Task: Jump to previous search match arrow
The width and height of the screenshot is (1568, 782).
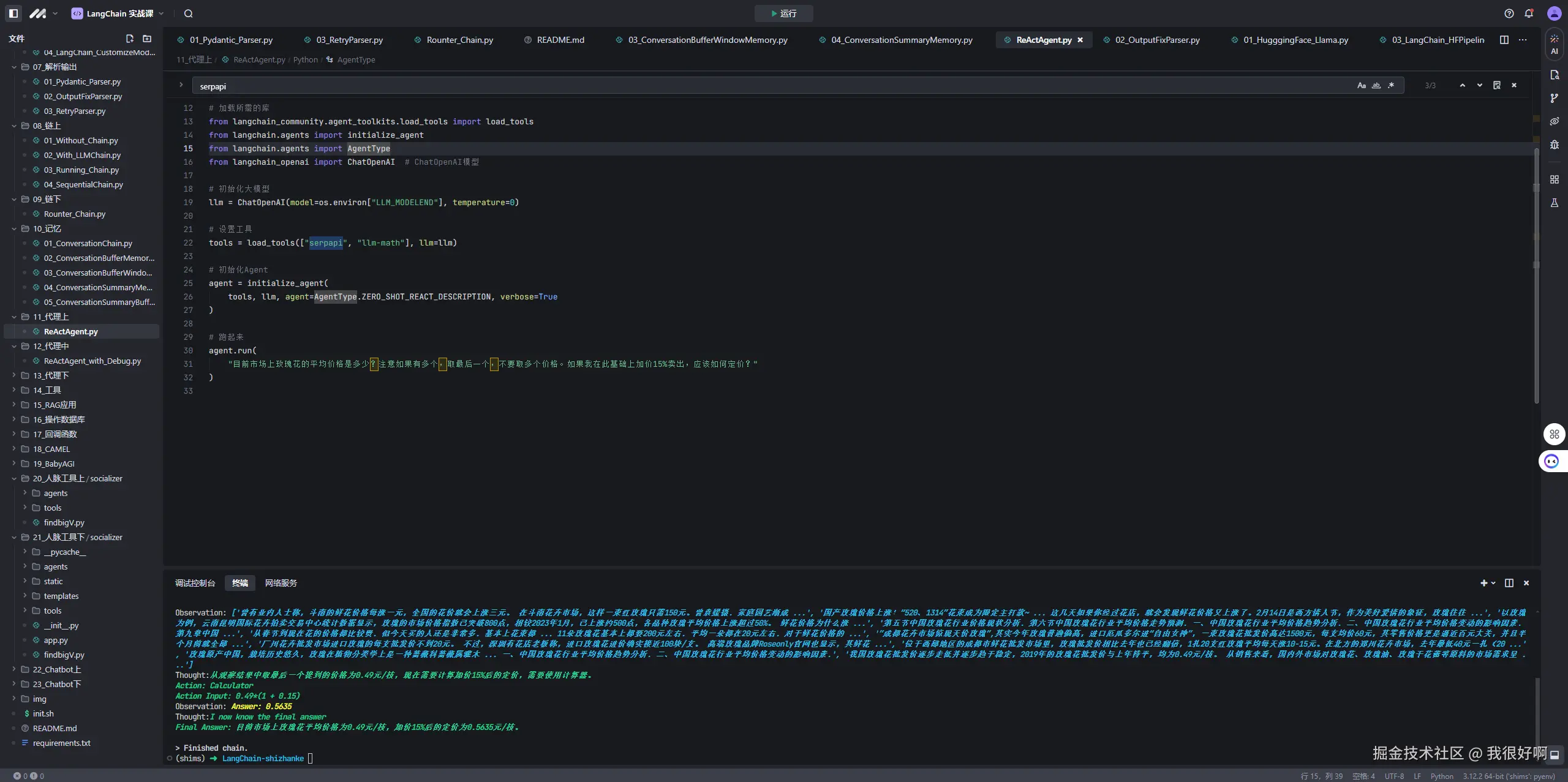Action: (x=1463, y=86)
